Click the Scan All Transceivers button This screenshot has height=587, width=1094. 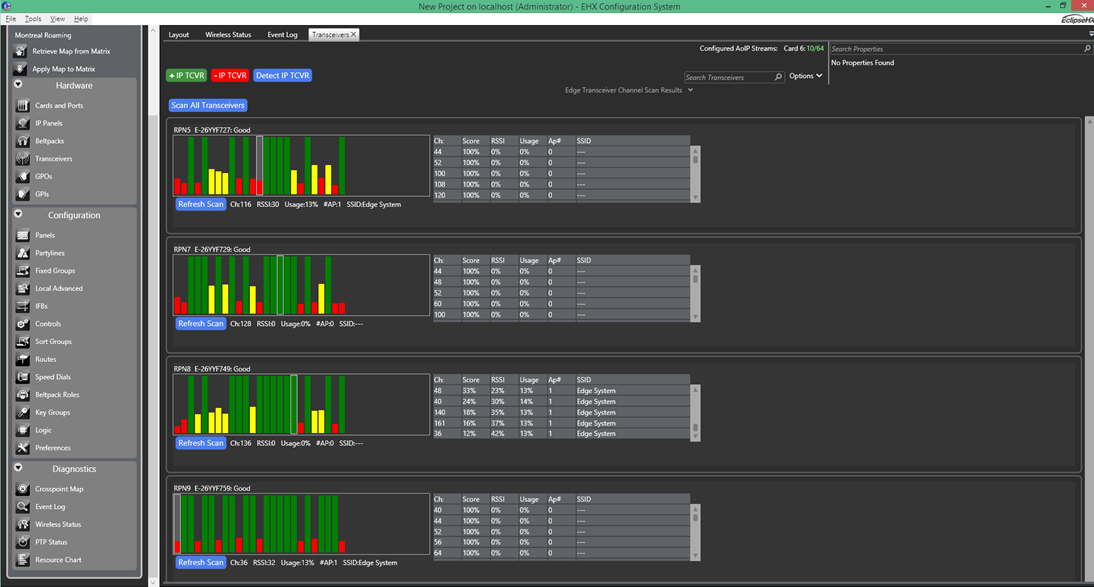[x=208, y=105]
